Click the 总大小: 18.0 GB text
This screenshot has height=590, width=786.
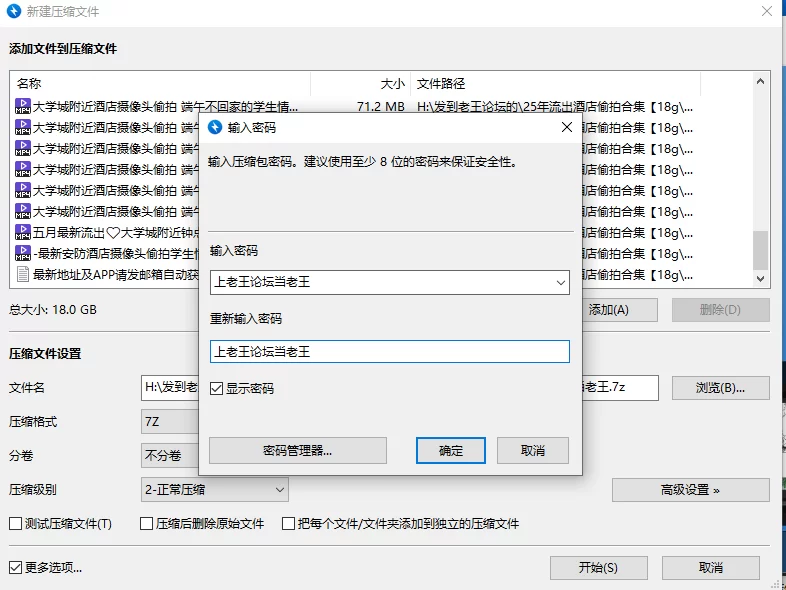point(53,310)
